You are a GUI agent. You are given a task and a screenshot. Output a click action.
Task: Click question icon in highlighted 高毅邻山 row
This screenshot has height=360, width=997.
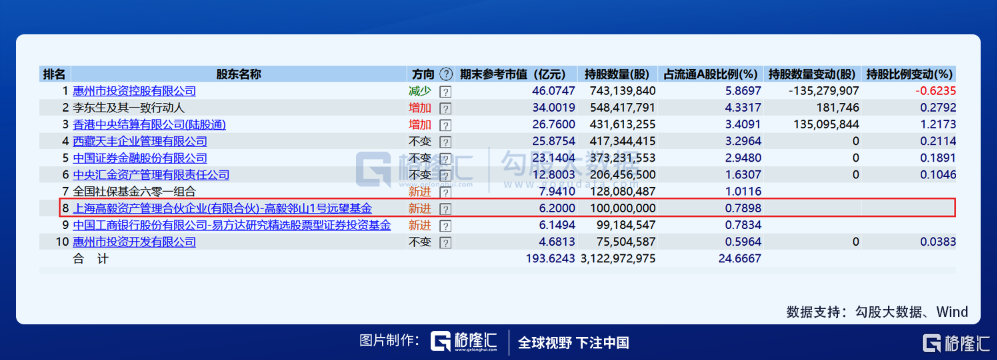446,208
